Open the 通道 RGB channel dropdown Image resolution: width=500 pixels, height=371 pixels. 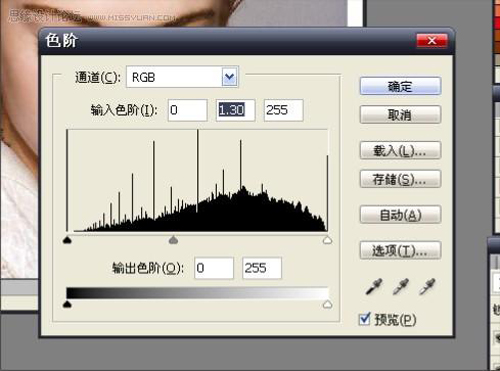click(182, 77)
